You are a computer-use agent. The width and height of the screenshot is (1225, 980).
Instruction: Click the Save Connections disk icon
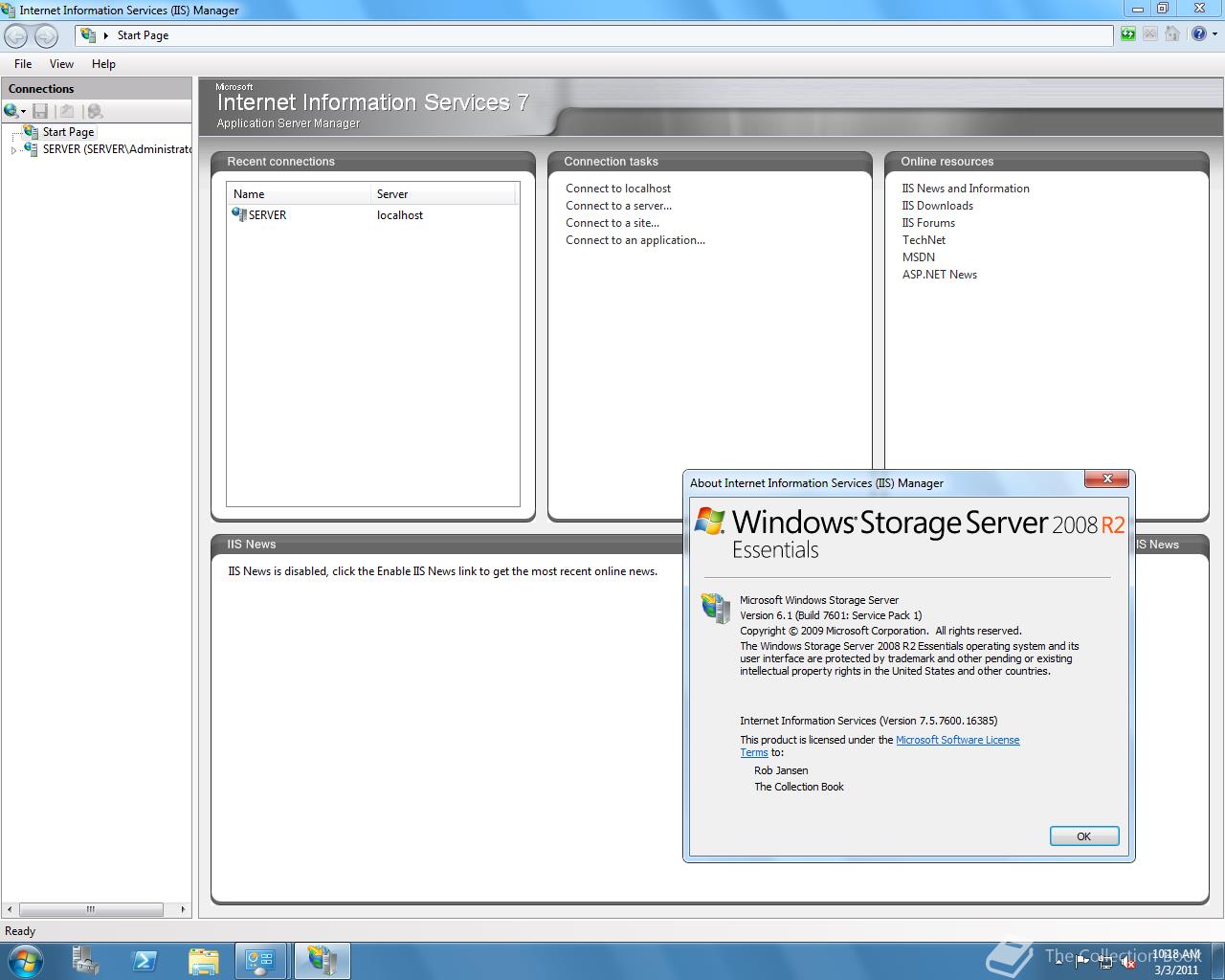[40, 111]
